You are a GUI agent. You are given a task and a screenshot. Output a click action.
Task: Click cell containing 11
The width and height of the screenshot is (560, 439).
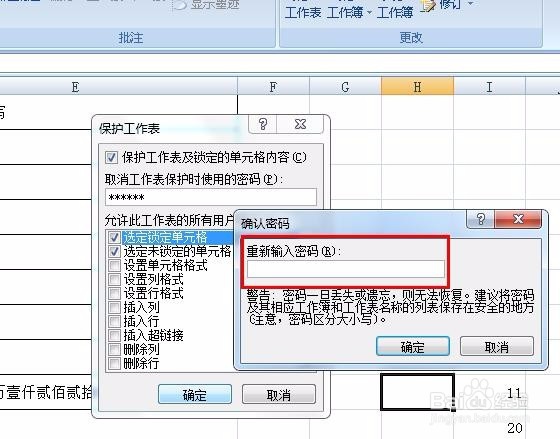(489, 392)
